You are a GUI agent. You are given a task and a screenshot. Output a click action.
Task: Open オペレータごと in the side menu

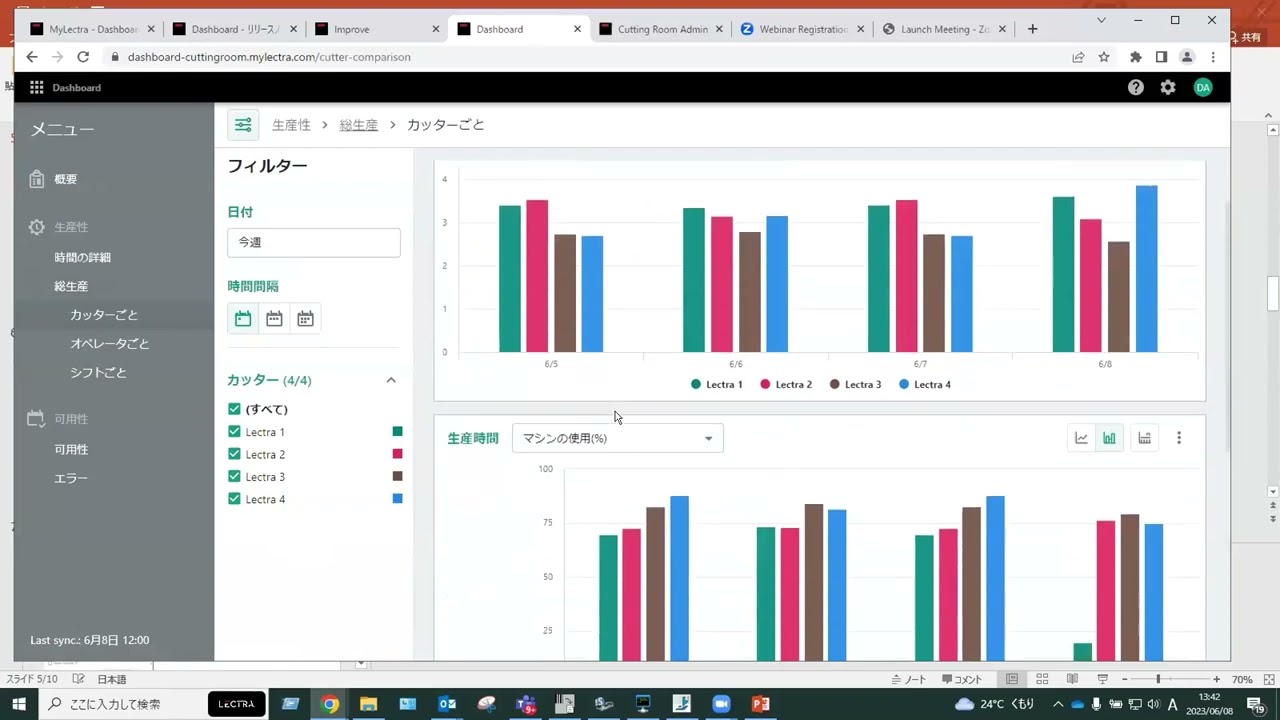[x=109, y=344]
